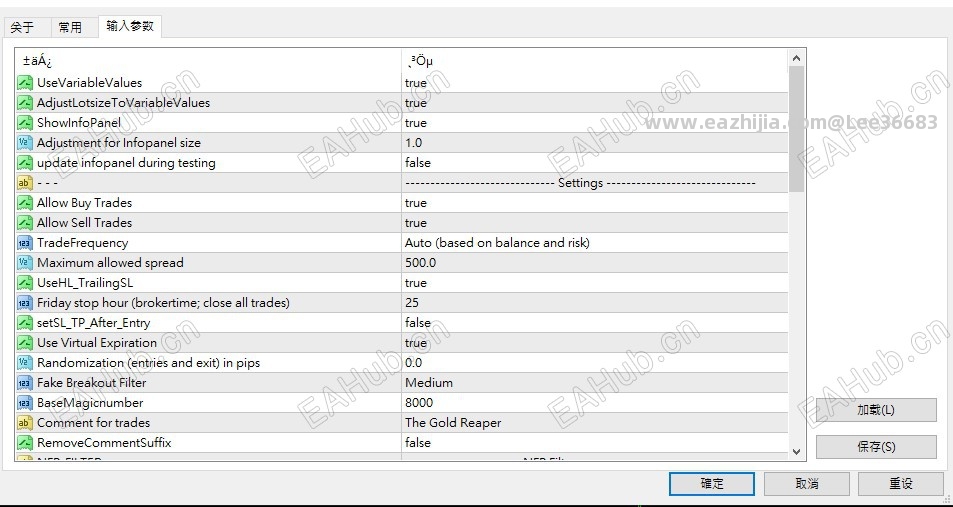The image size is (953, 507).
Task: Click the Maximum allowed spread icon
Action: [x=25, y=263]
